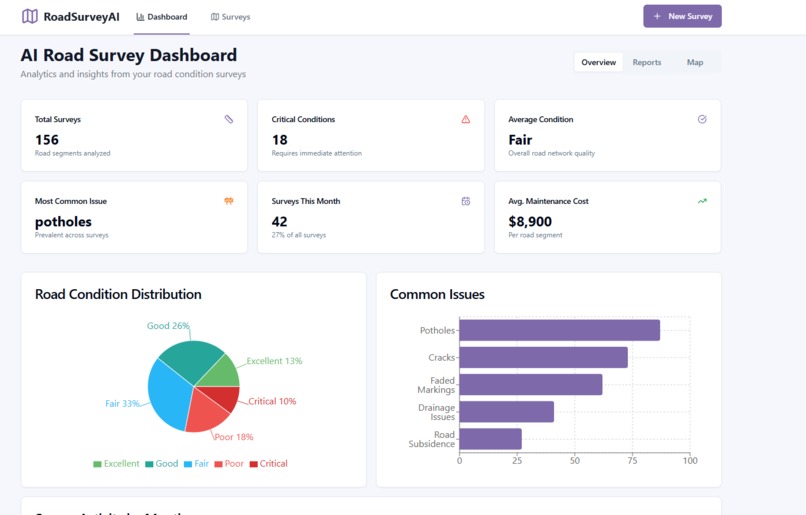806x515 pixels.
Task: Click the RoadSurveyAI brand name link
Action: [x=81, y=17]
